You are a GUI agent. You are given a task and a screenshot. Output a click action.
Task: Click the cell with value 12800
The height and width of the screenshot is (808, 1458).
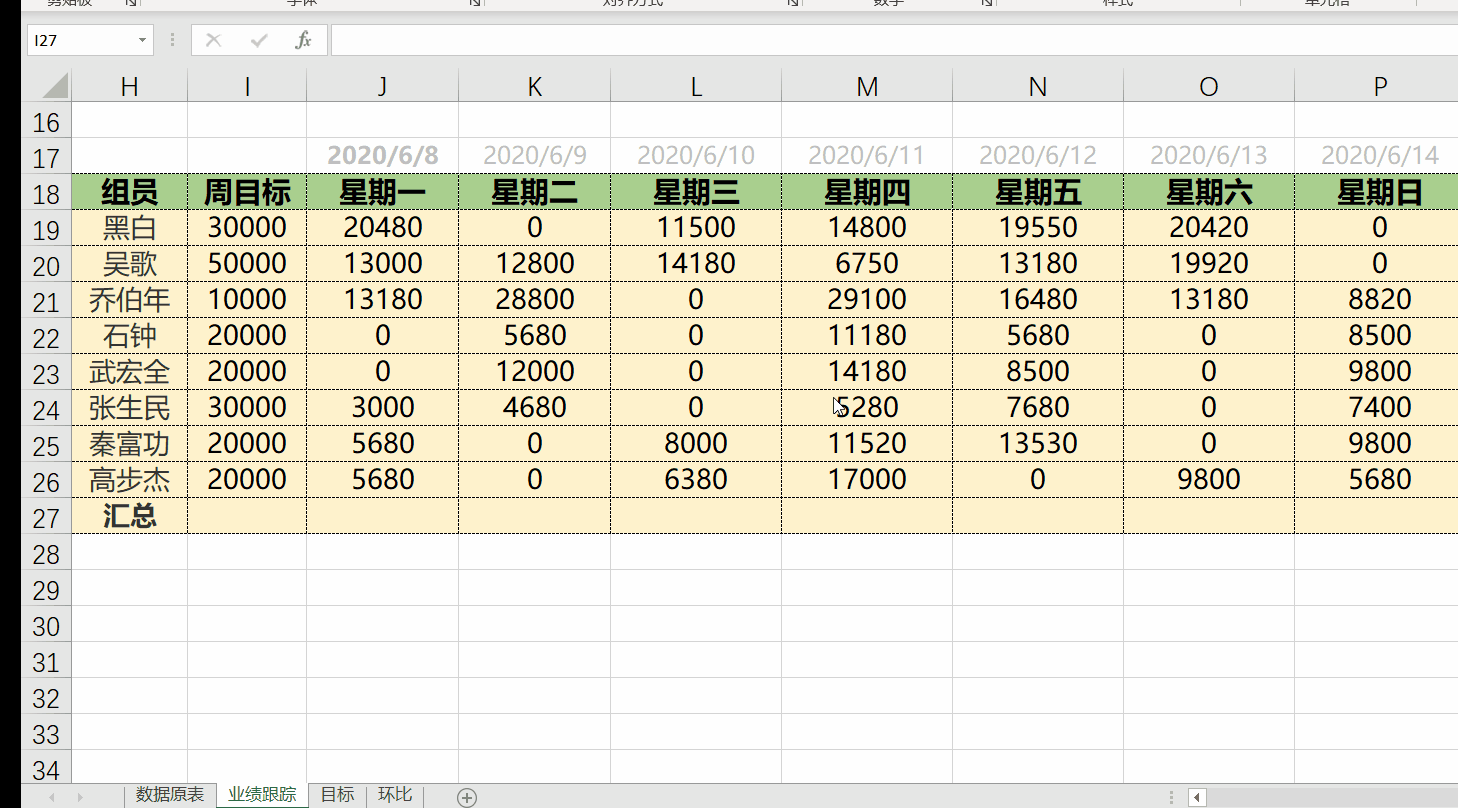tap(534, 264)
